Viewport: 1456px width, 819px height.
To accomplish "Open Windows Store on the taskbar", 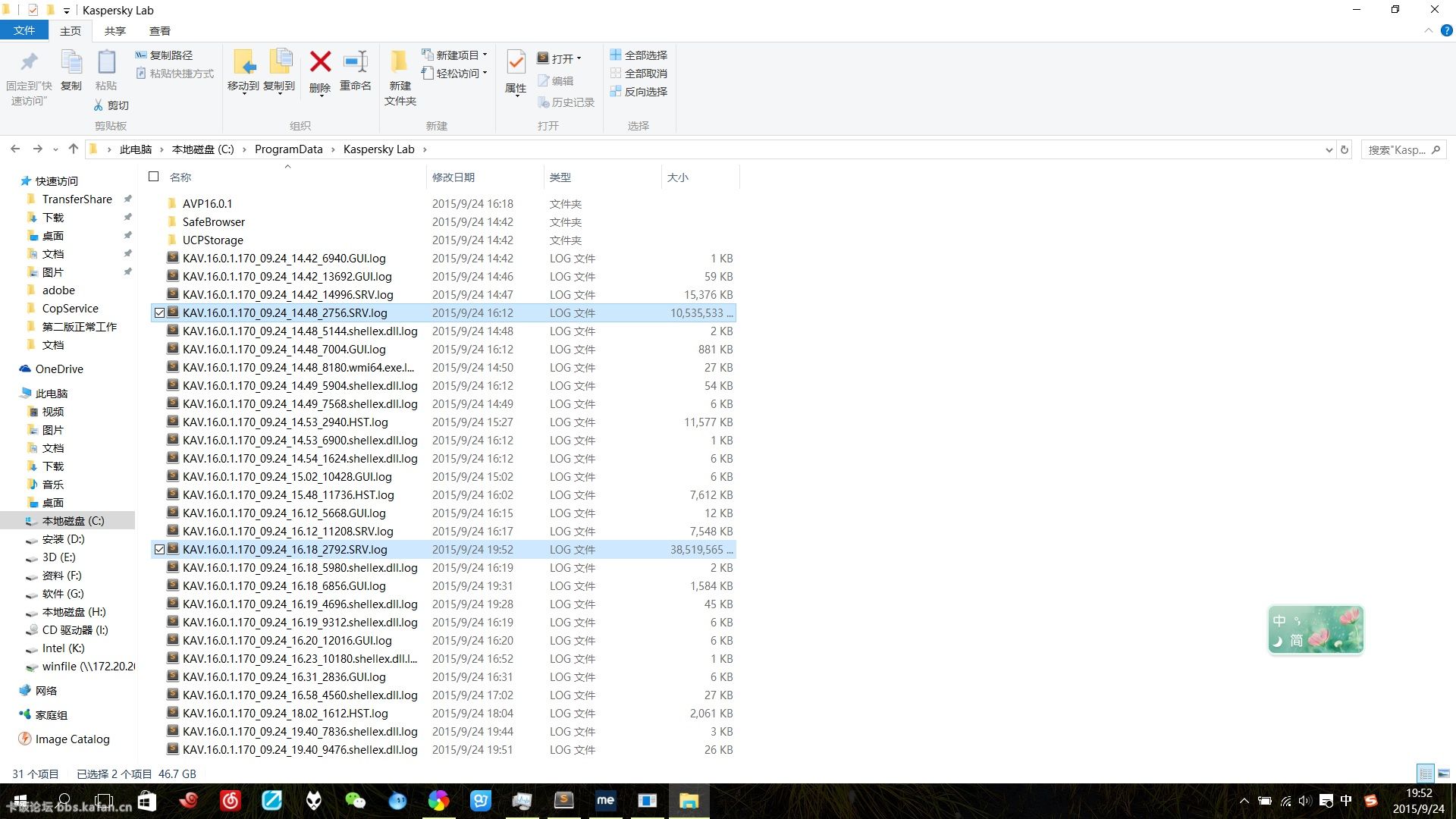I will [147, 801].
